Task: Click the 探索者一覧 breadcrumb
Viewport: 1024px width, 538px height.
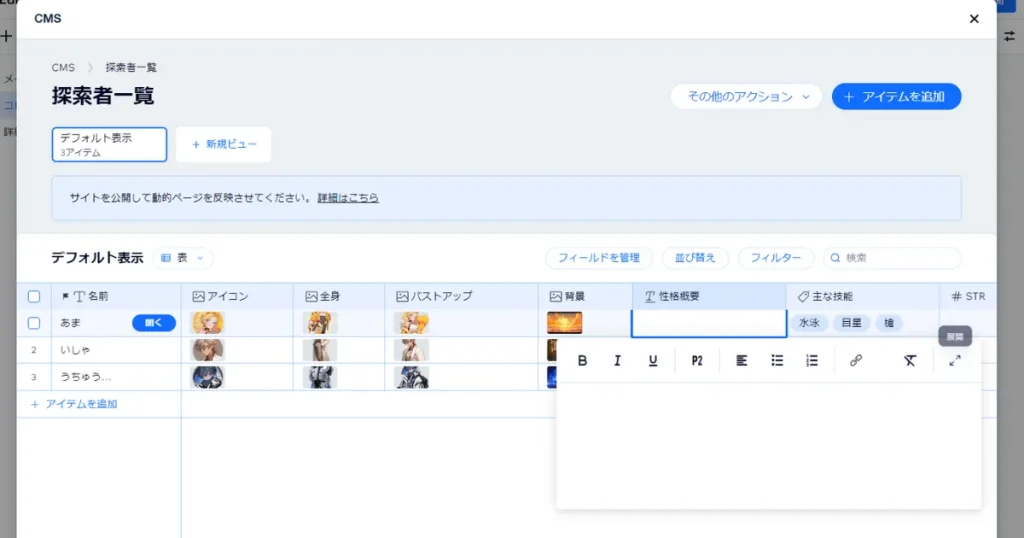Action: click(x=131, y=67)
